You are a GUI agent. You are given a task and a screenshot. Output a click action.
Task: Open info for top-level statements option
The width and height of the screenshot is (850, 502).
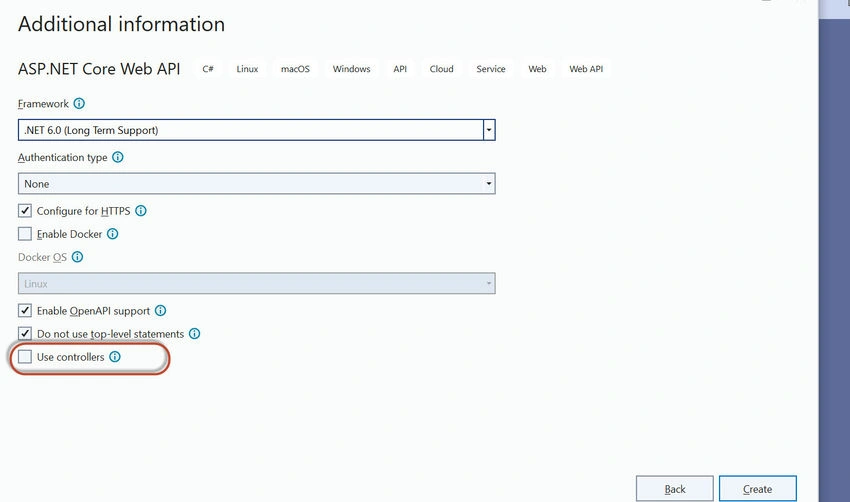click(x=195, y=333)
